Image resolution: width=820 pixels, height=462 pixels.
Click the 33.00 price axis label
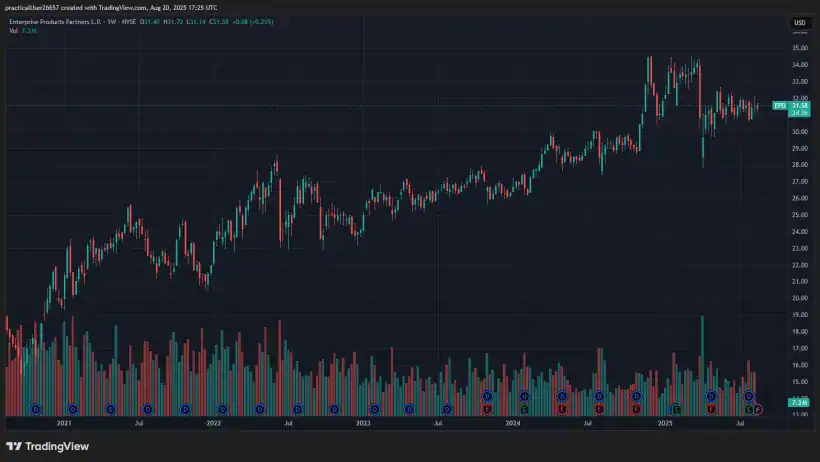[800, 82]
